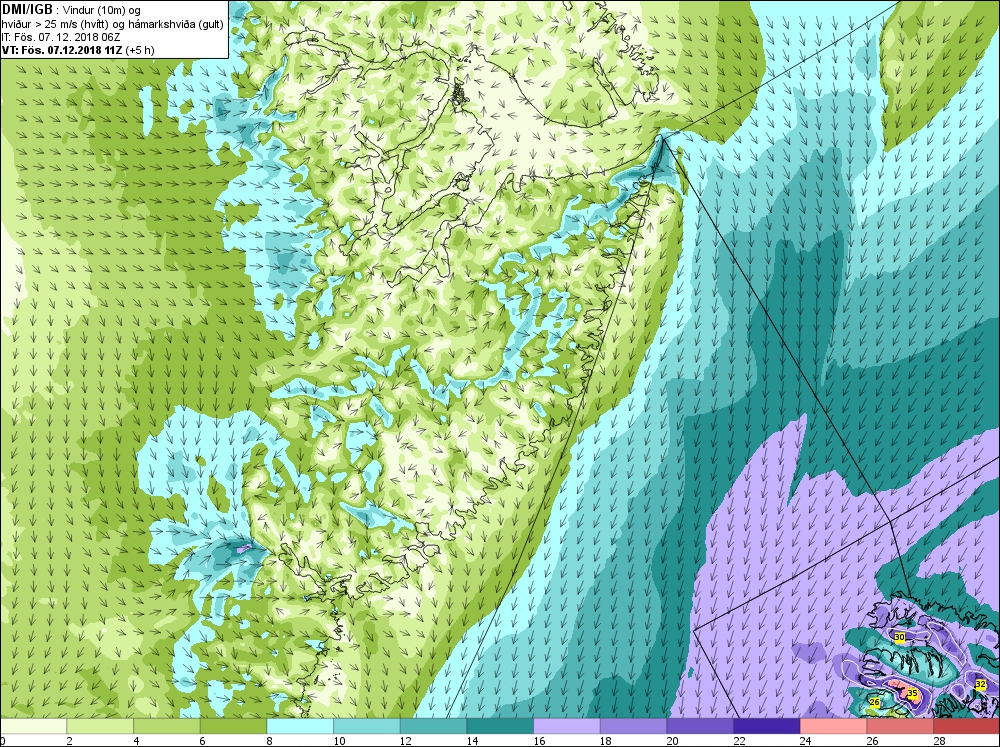Image resolution: width=1000 pixels, height=747 pixels.
Task: Click the scale number '20'
Action: click(672, 741)
